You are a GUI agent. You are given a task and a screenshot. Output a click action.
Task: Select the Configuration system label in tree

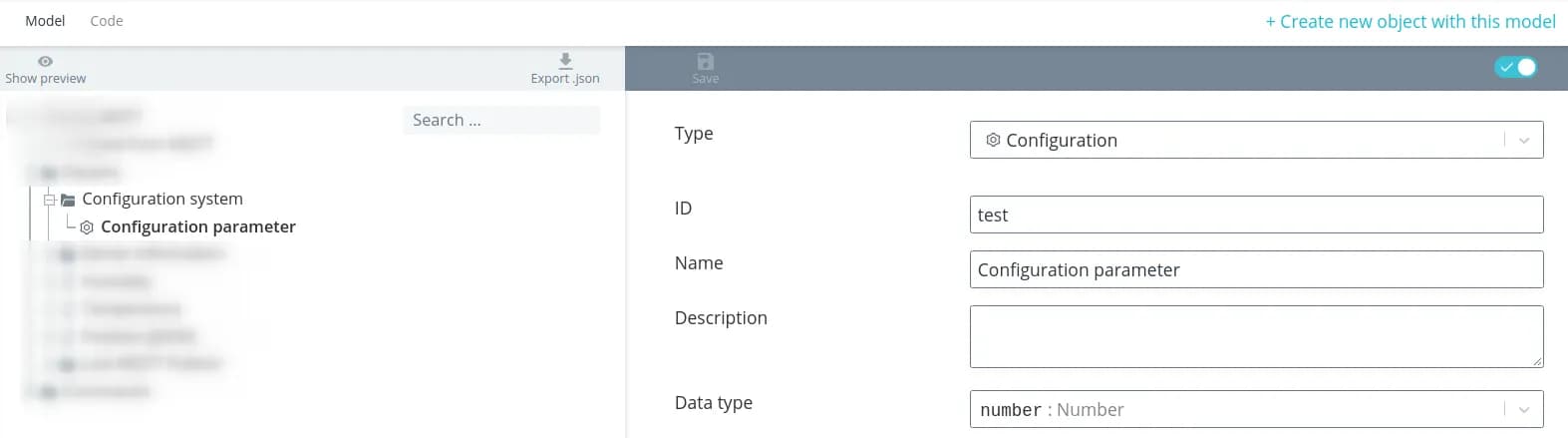162,199
